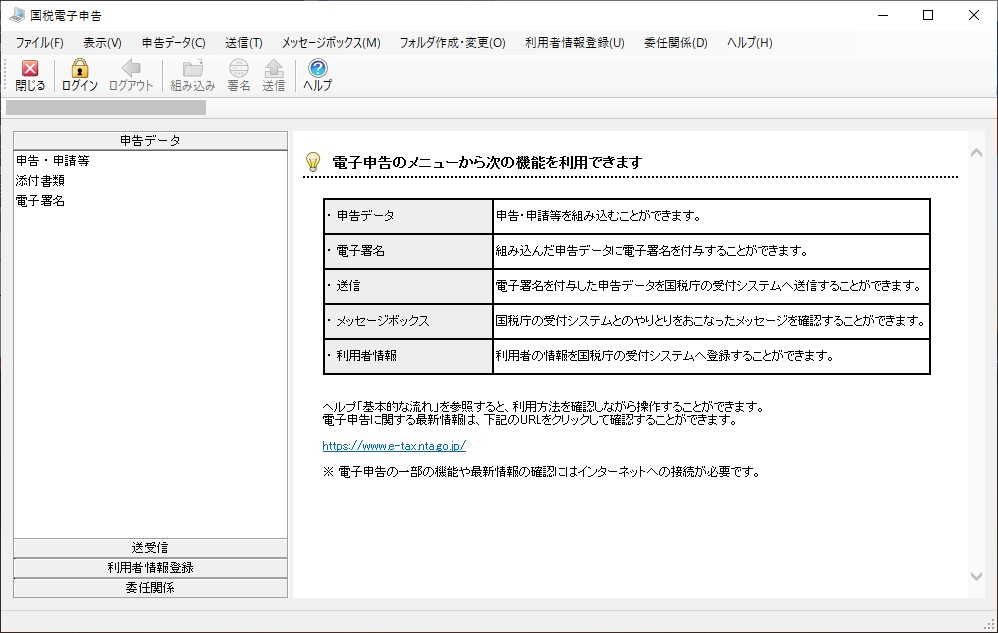This screenshot has width=998, height=633.
Task: Open the ファイル(F) menu
Action: (x=39, y=43)
